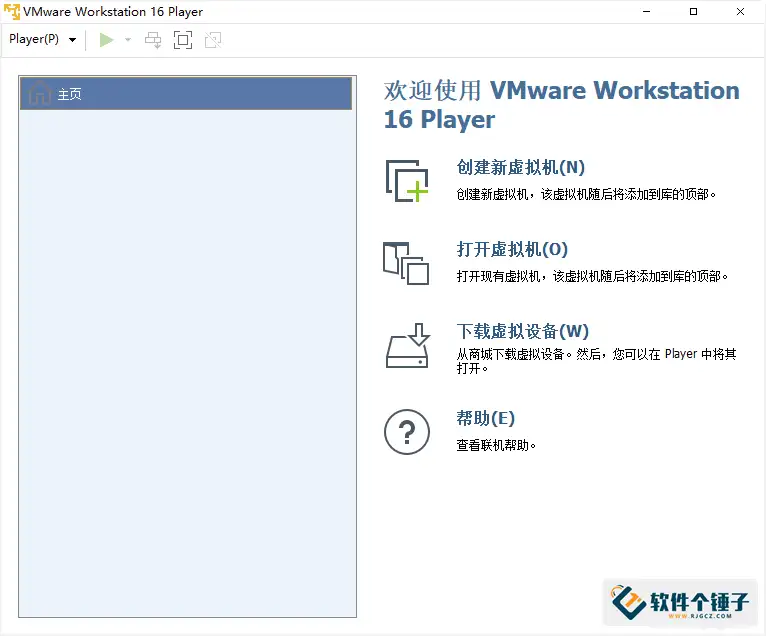Screen dimensions: 766x636
Task: Click the home icon beside 主页
Action: pos(40,93)
